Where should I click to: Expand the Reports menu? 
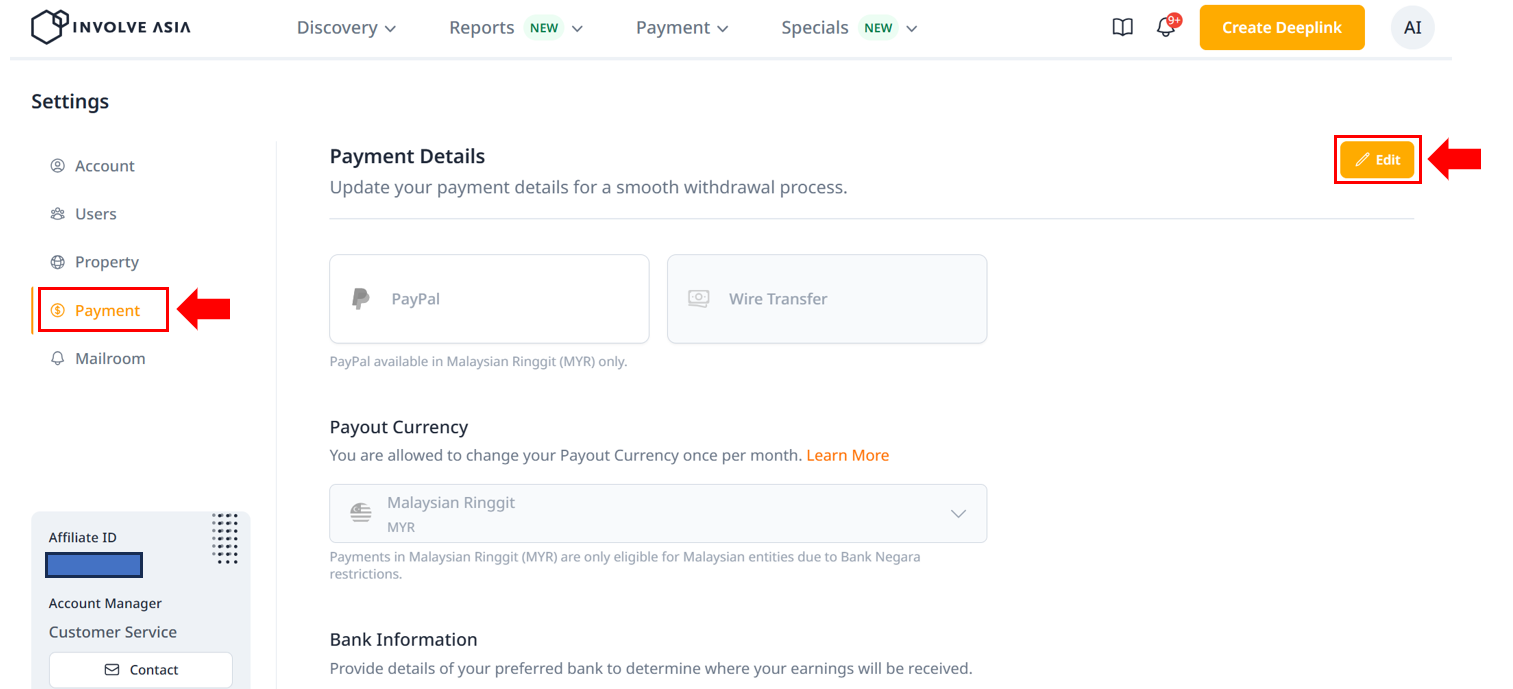516,28
